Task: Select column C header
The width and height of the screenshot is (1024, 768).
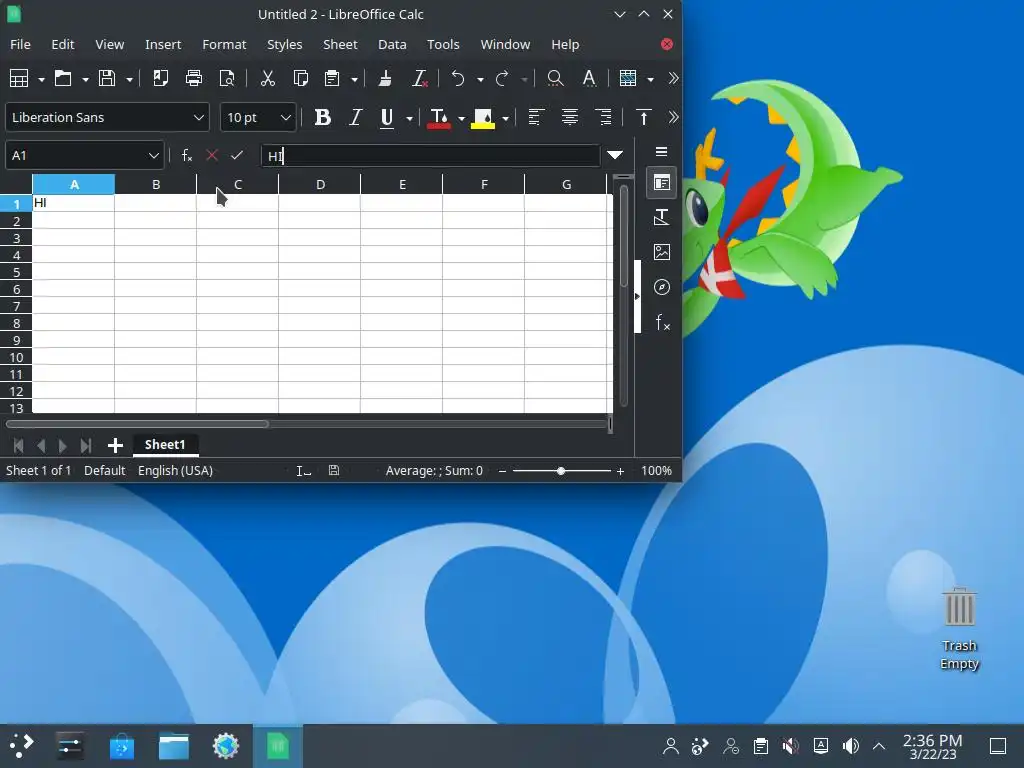Action: [x=238, y=185]
